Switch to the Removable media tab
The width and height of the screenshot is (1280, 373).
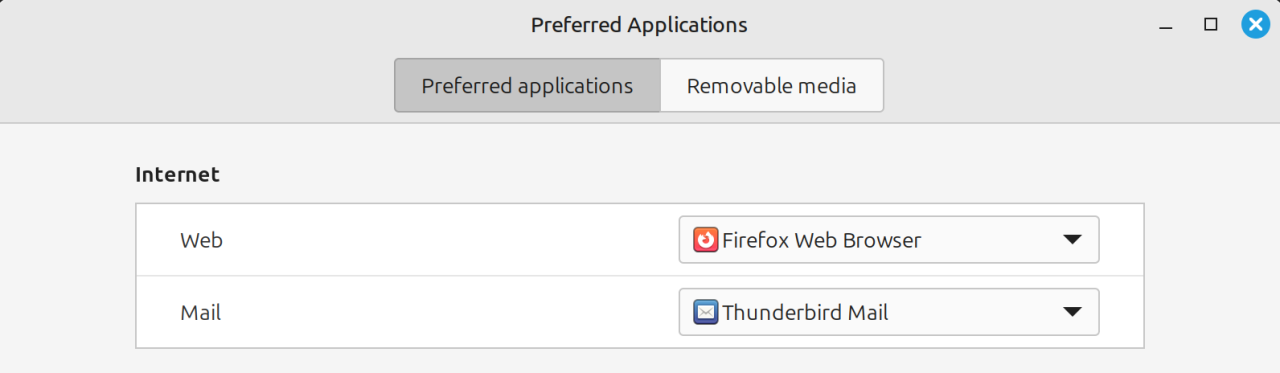[x=772, y=85]
